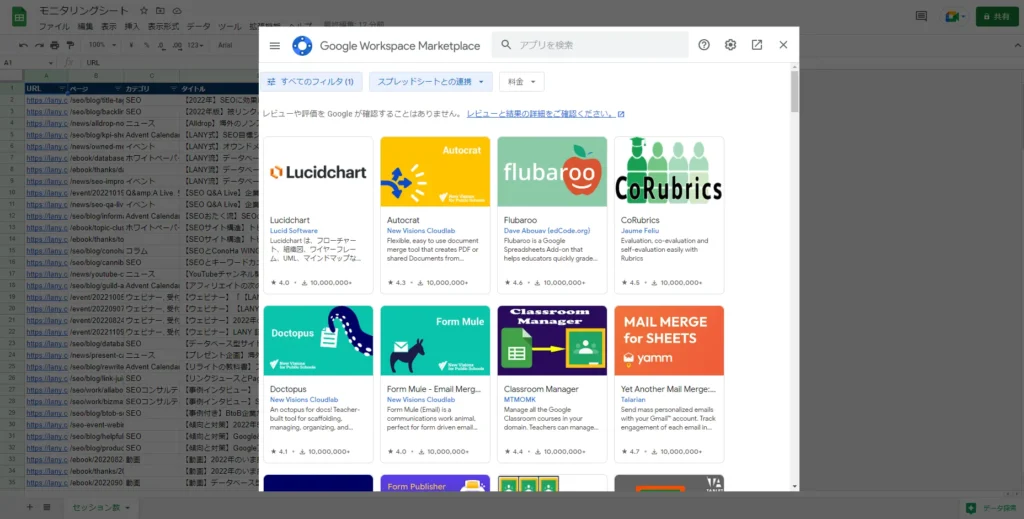Click the Autocrat title text
Image resolution: width=1024 pixels, height=519 pixels.
pyautogui.click(x=403, y=220)
